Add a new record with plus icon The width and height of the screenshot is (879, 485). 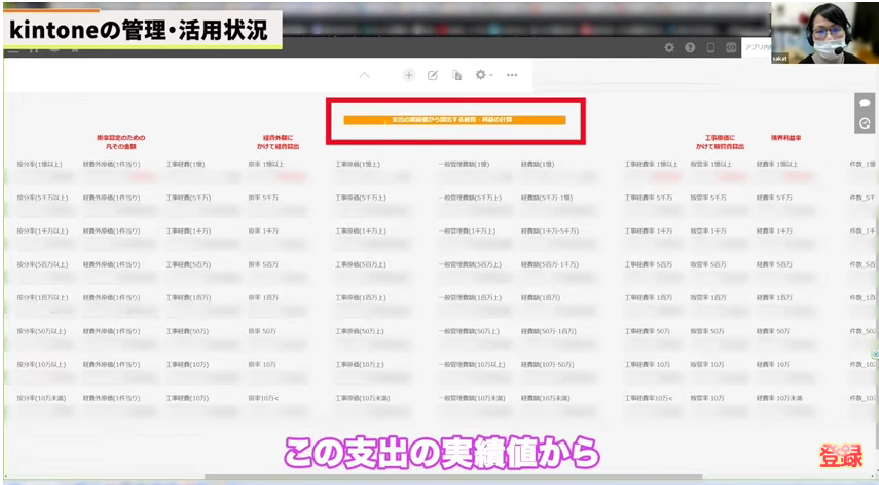click(409, 75)
